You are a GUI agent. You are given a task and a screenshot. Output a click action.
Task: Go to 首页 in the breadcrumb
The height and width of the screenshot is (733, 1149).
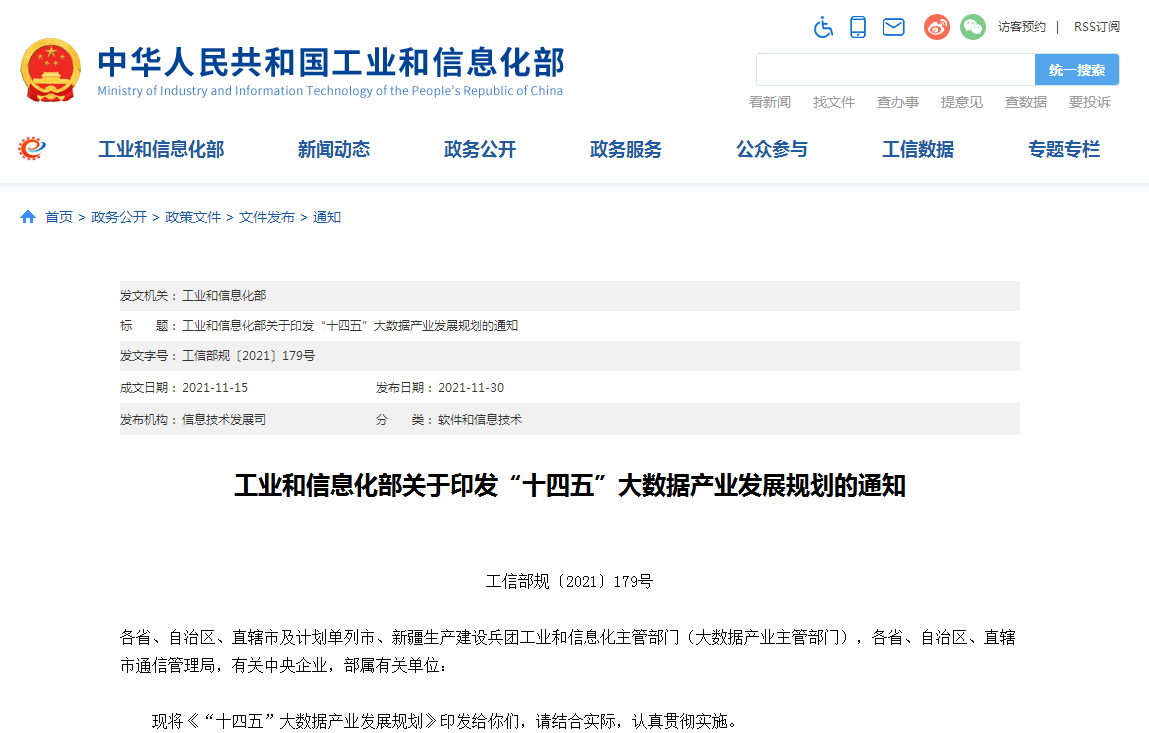(59, 217)
